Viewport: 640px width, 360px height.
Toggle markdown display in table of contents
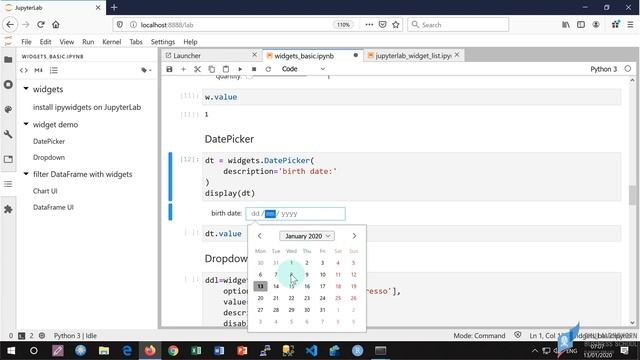38,70
